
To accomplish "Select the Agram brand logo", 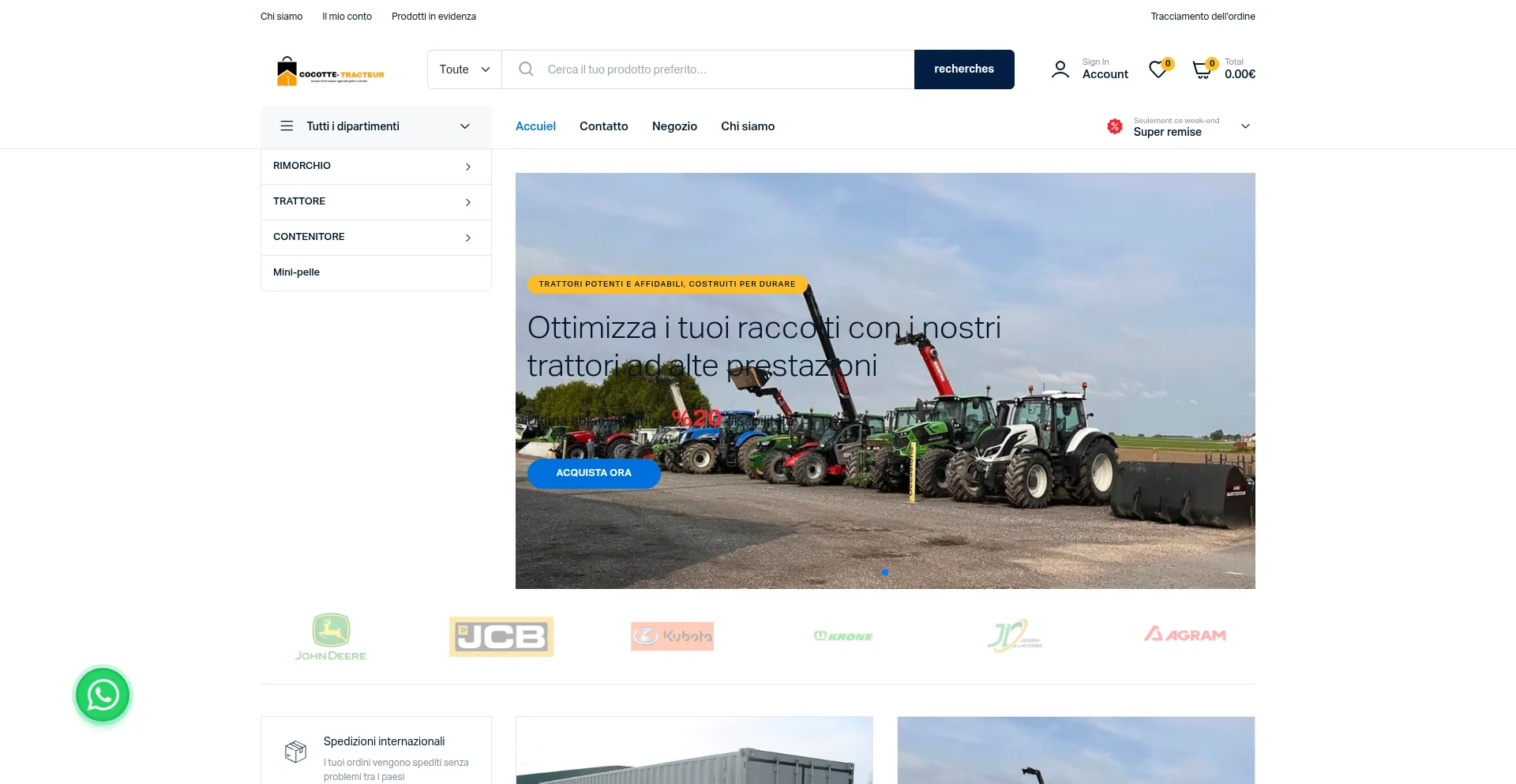I will coord(1184,635).
